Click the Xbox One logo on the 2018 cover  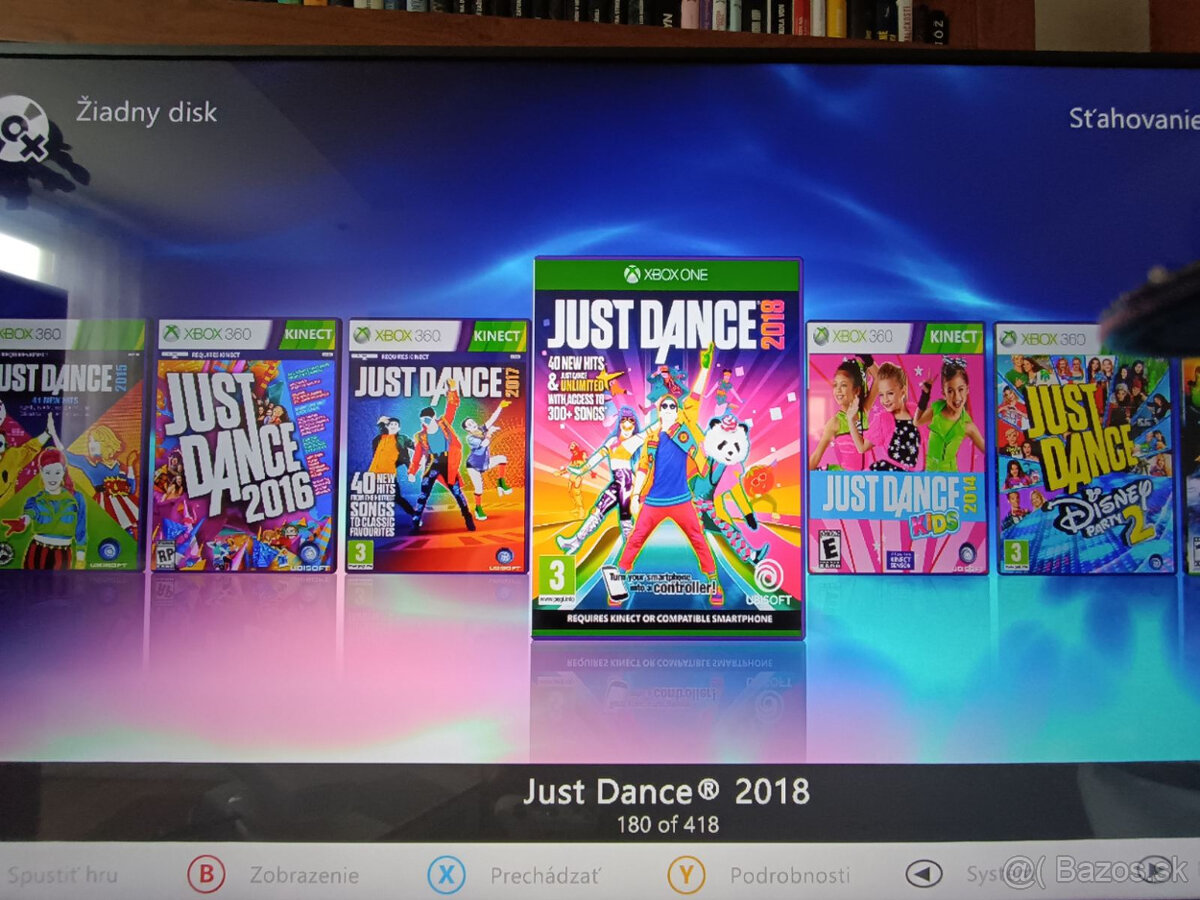(x=666, y=274)
